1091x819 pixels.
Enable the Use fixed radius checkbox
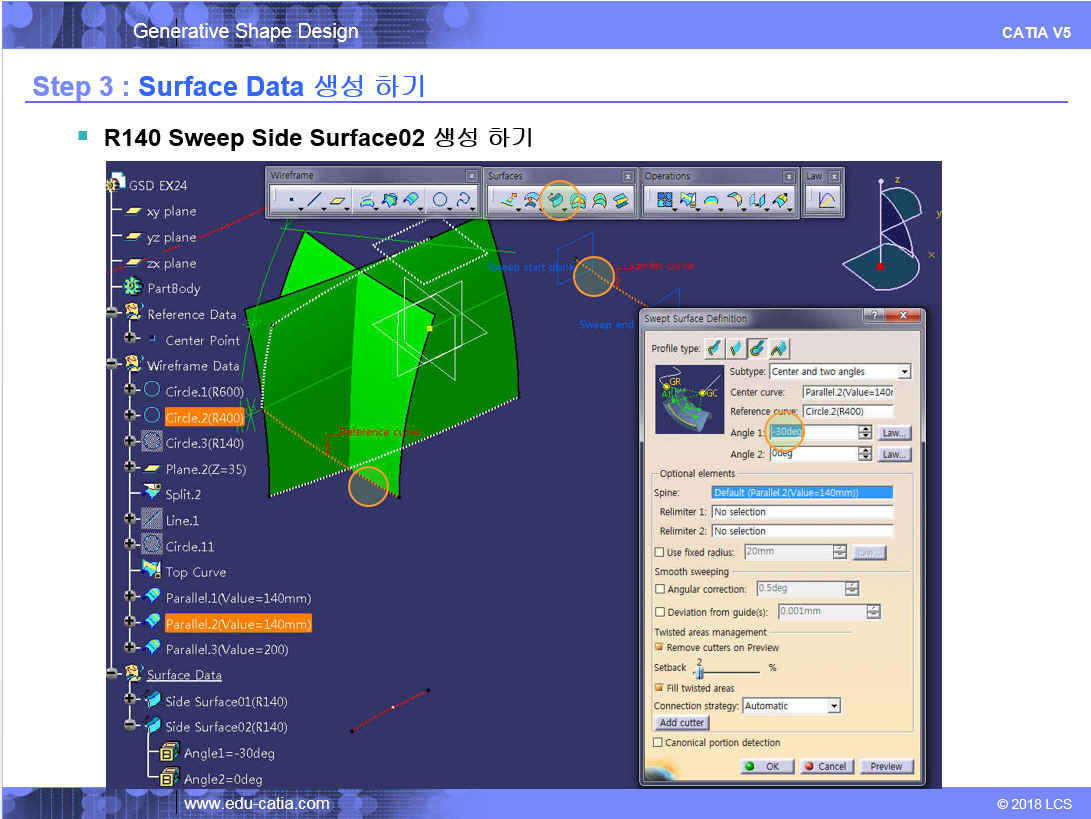point(659,552)
